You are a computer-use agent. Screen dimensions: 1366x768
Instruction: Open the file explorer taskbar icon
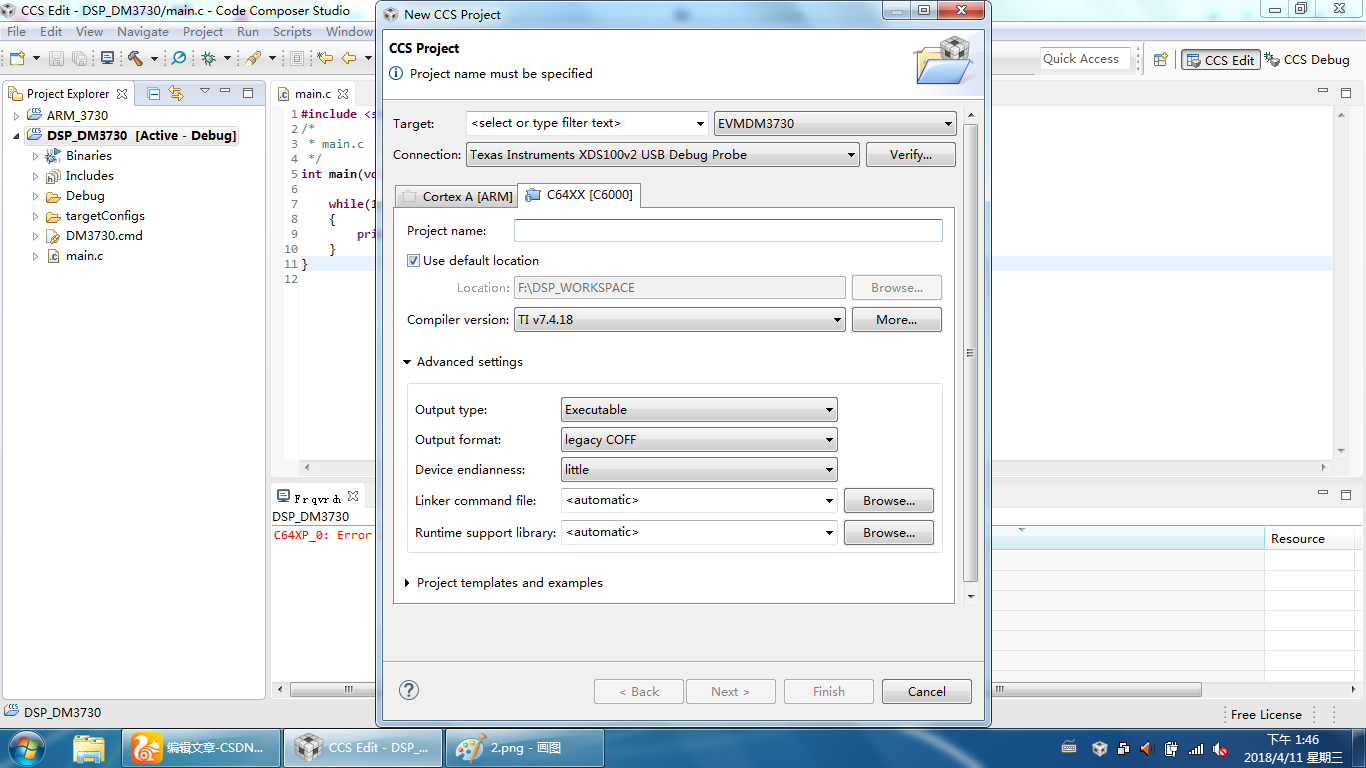point(90,747)
